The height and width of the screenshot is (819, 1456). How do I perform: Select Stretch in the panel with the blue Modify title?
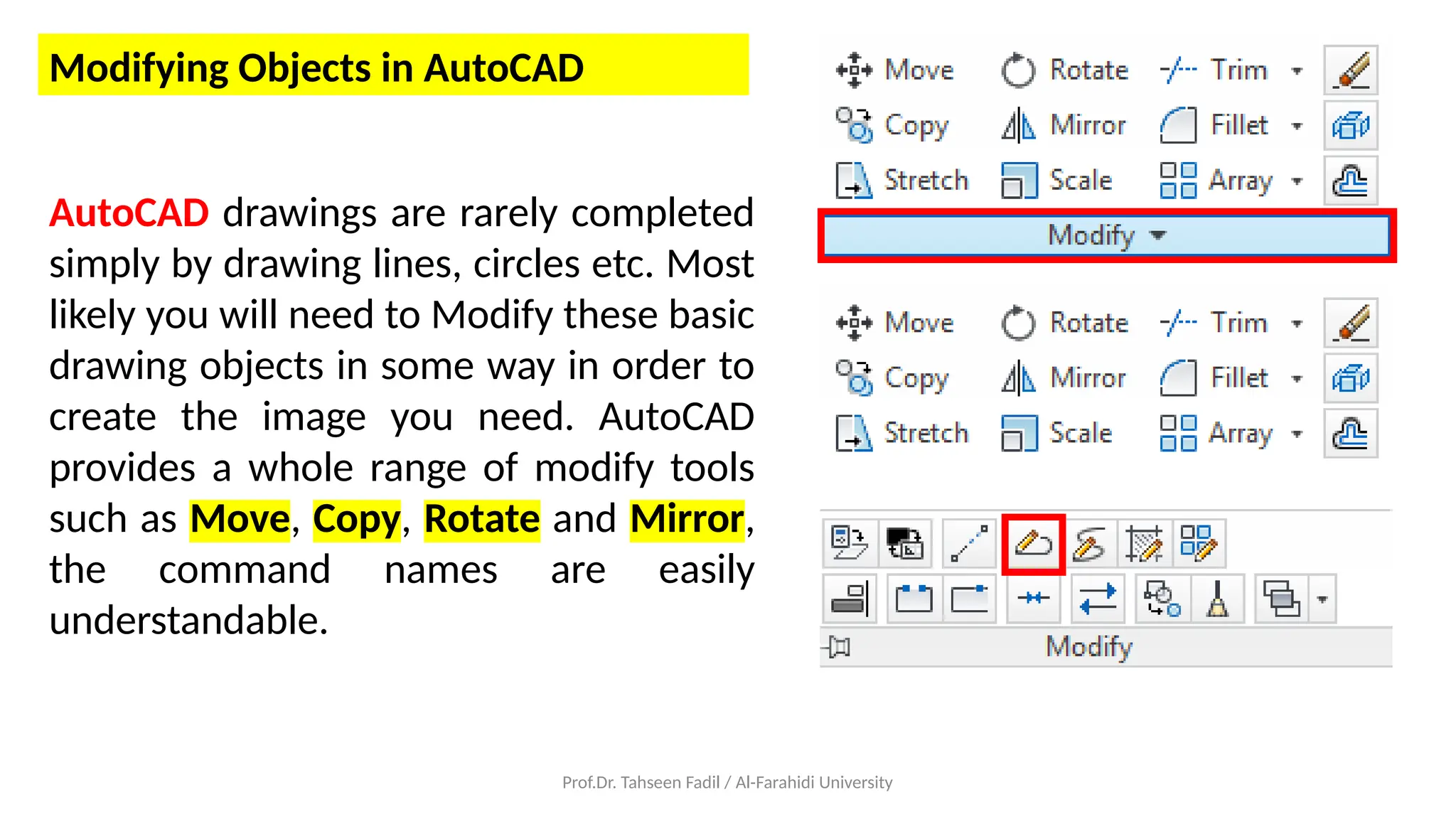(x=902, y=180)
